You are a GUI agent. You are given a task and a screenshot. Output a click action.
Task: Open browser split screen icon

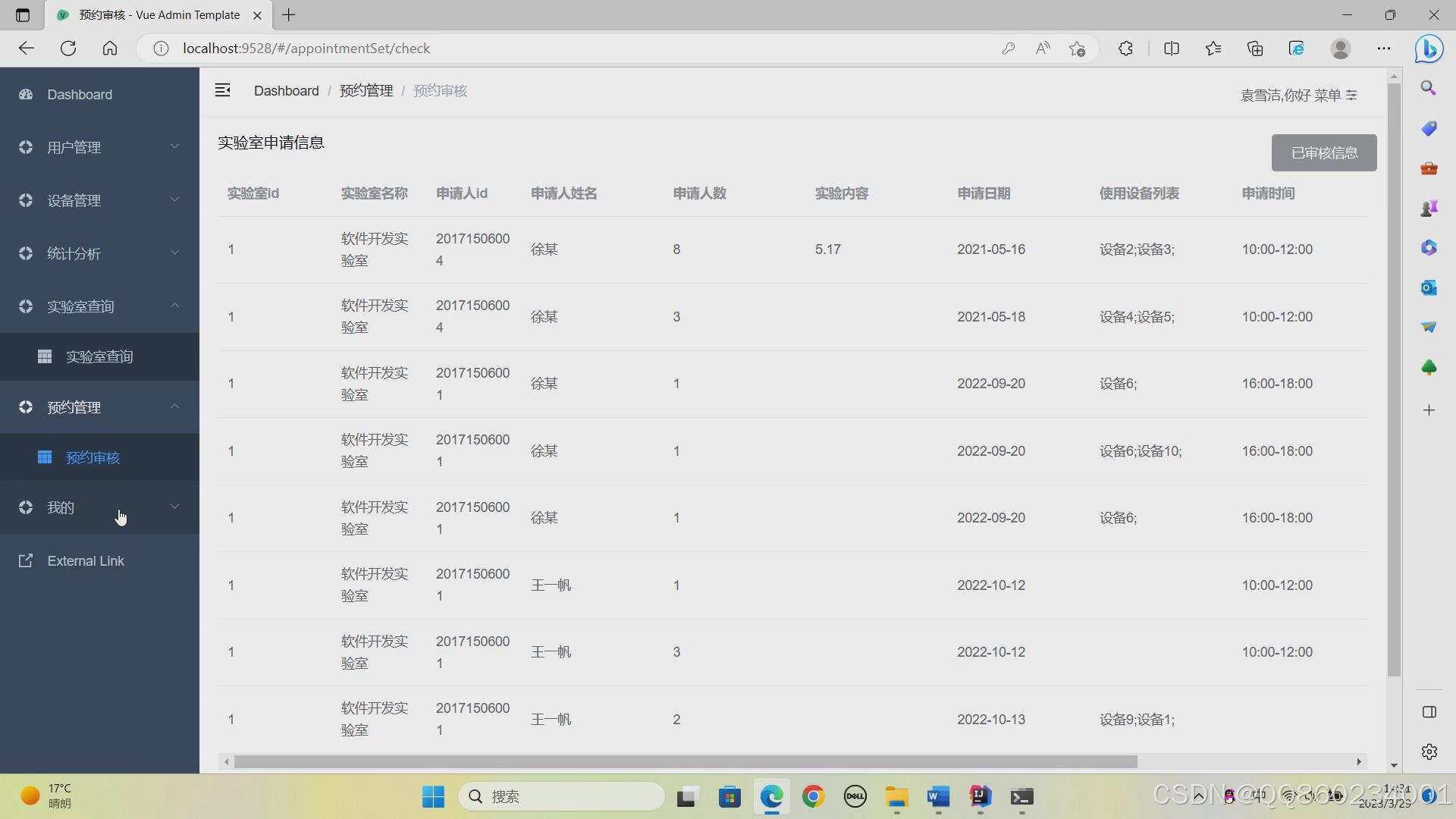point(1171,49)
